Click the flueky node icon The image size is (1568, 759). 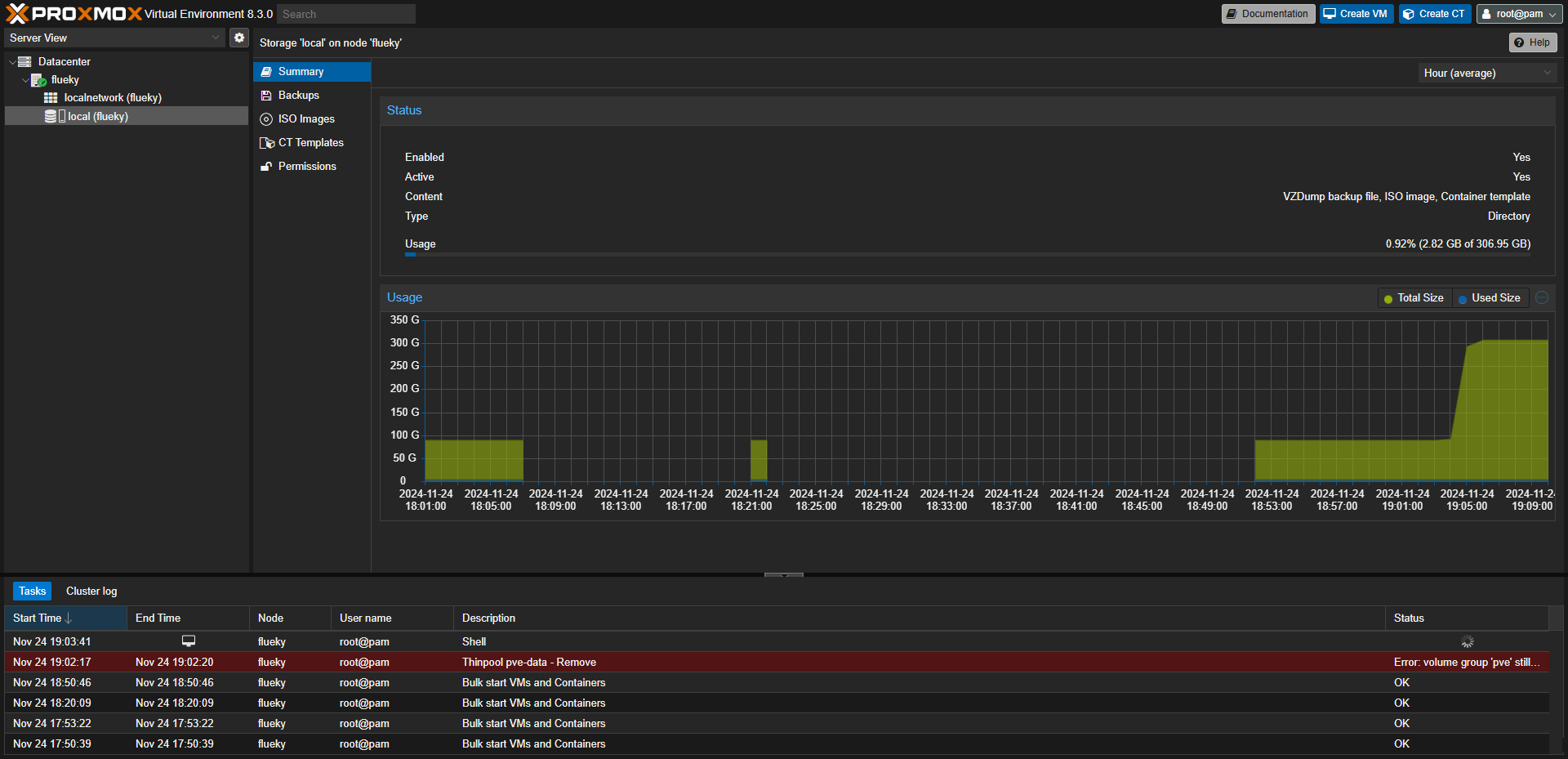tap(38, 80)
